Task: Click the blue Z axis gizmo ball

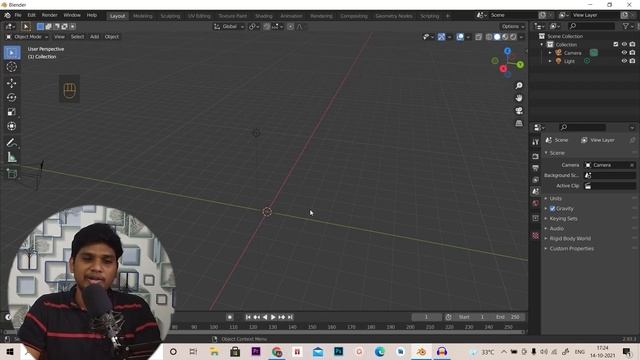Action: pos(507,51)
